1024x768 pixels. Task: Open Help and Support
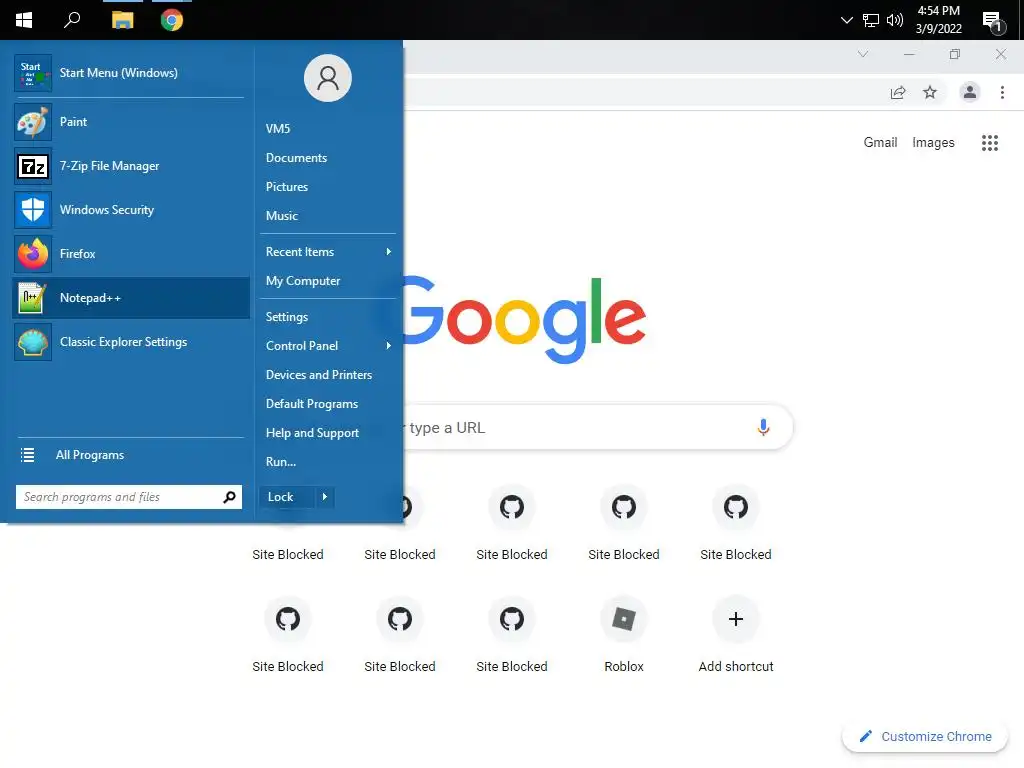pos(328,432)
